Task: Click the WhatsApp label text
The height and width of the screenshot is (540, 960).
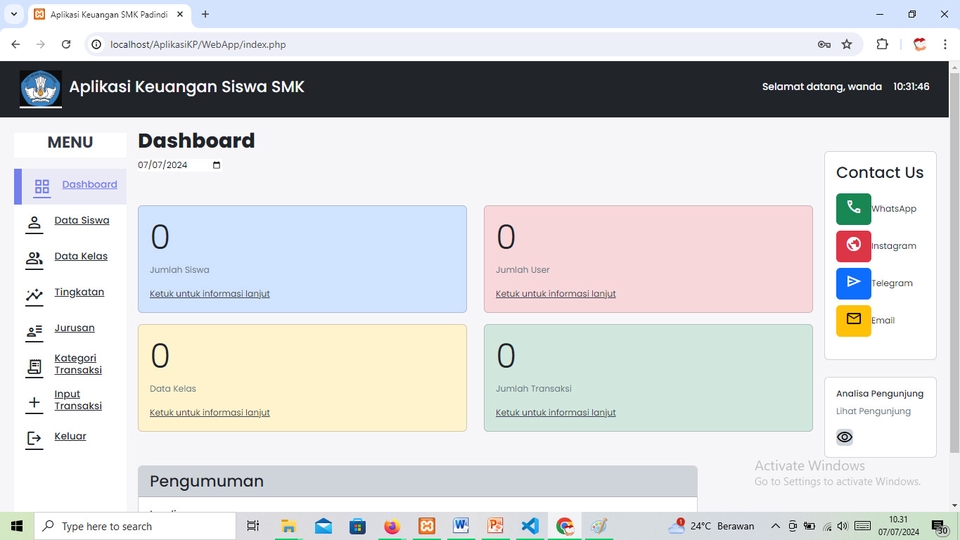Action: [894, 209]
